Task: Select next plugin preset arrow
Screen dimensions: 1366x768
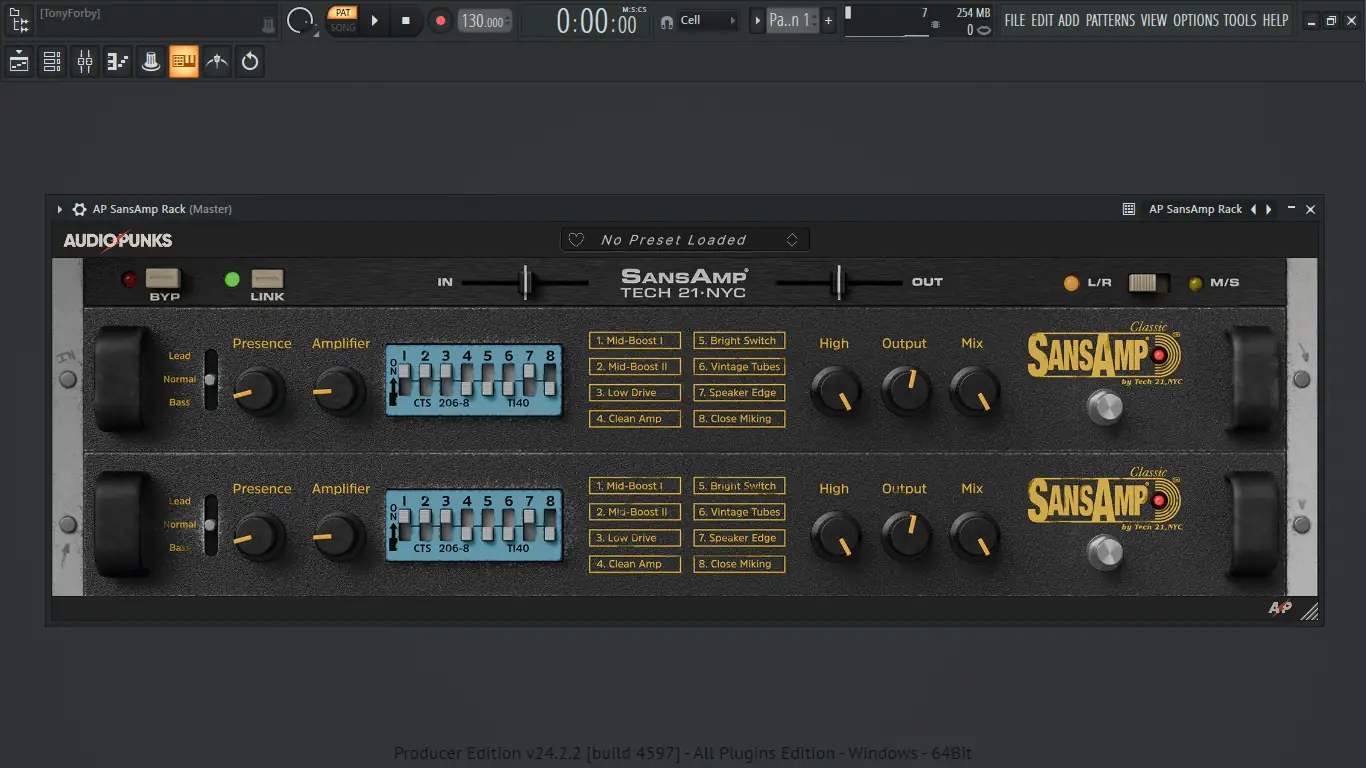Action: click(x=1269, y=209)
